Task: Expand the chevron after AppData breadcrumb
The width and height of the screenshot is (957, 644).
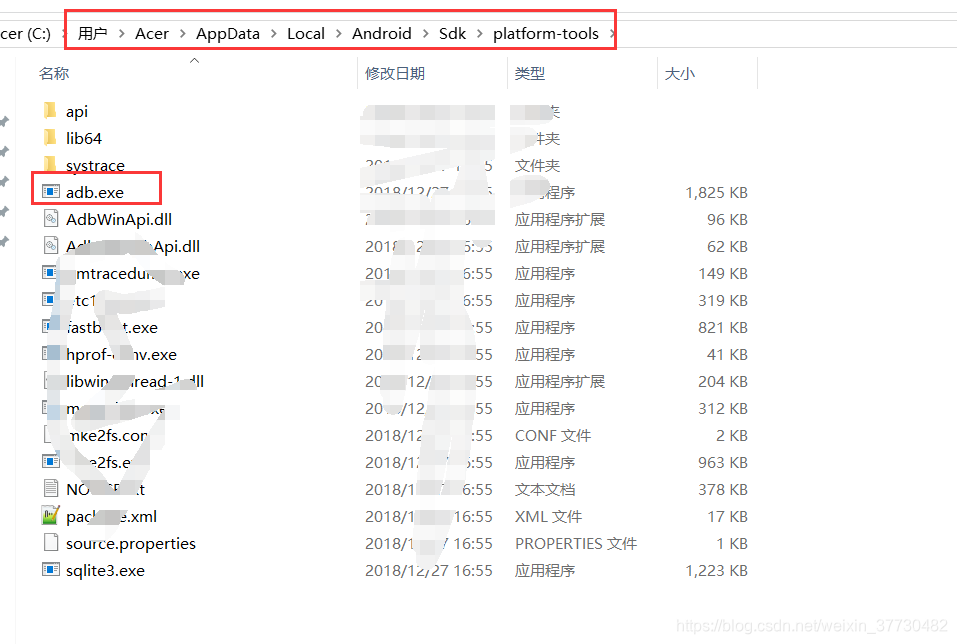Action: click(x=273, y=34)
